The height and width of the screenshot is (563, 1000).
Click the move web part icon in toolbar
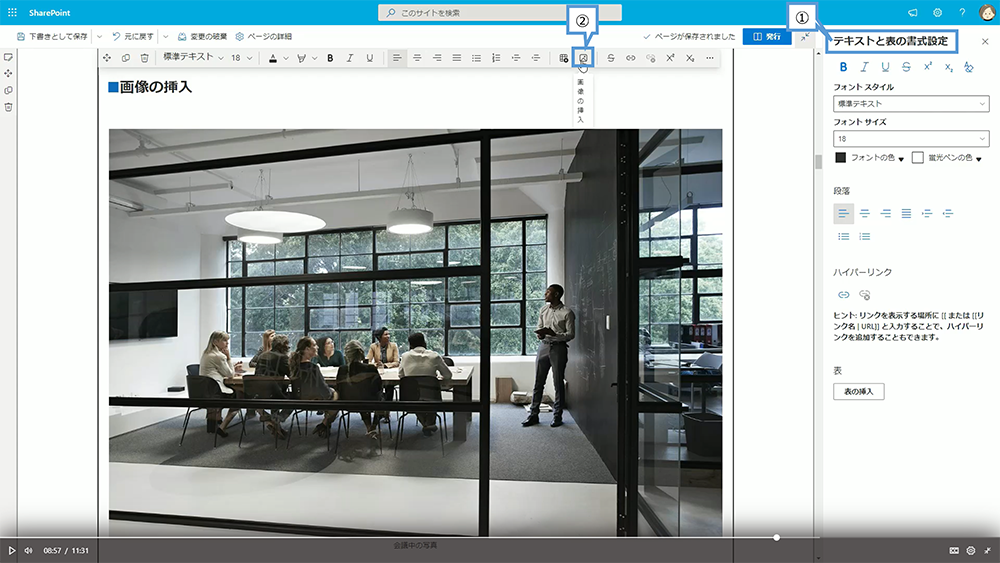point(107,58)
